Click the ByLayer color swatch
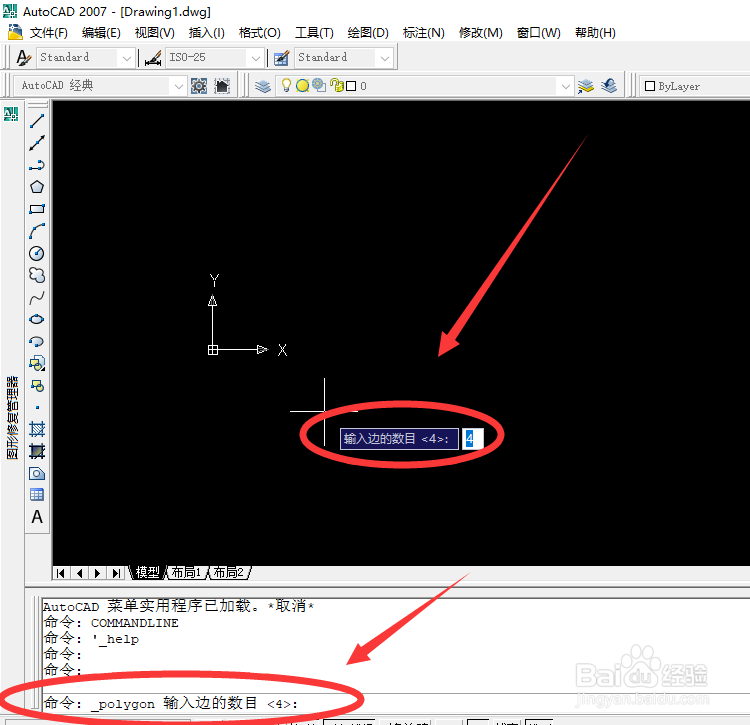This screenshot has width=750, height=725. pos(650,86)
